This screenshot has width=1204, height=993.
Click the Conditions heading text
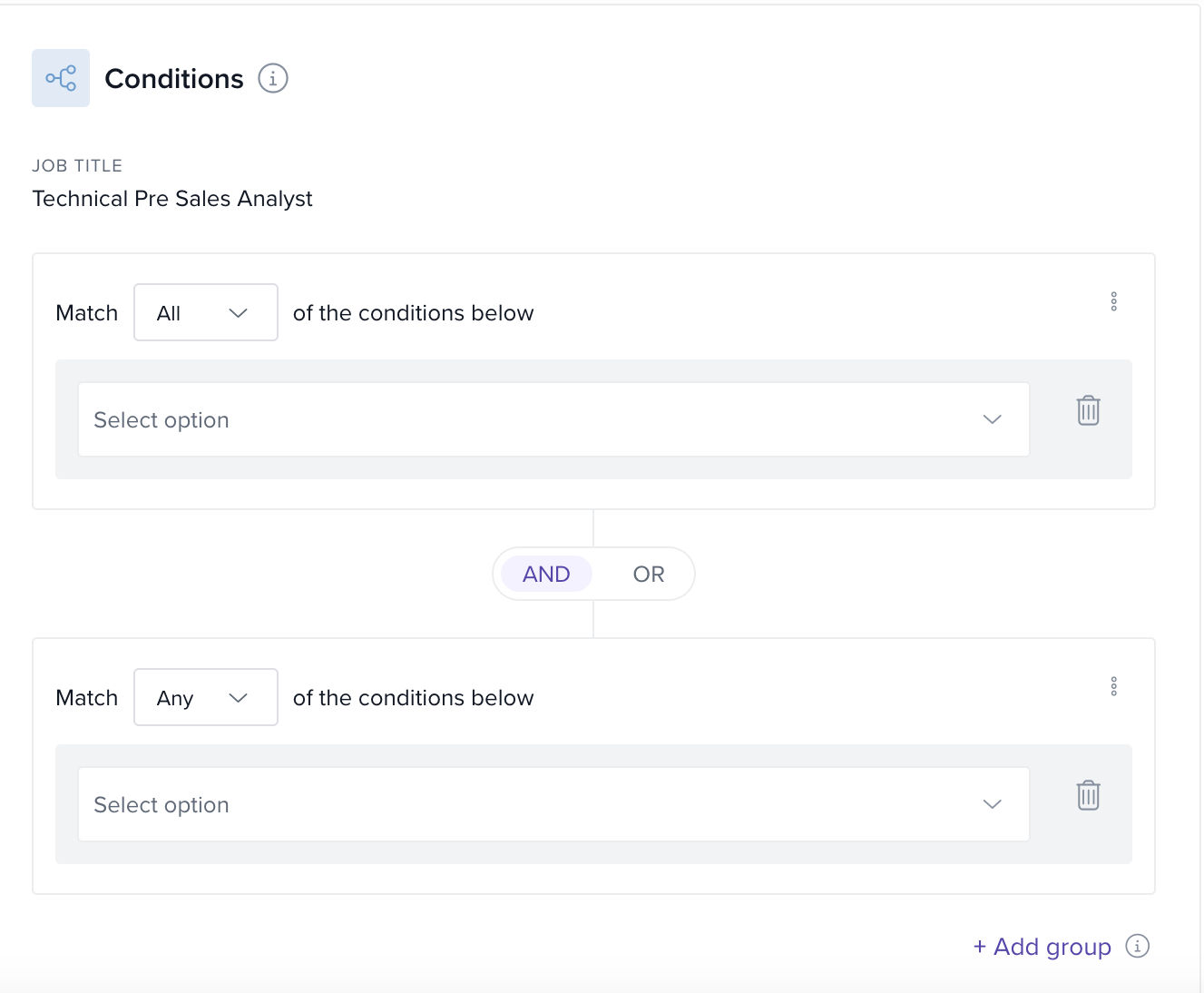coord(174,79)
